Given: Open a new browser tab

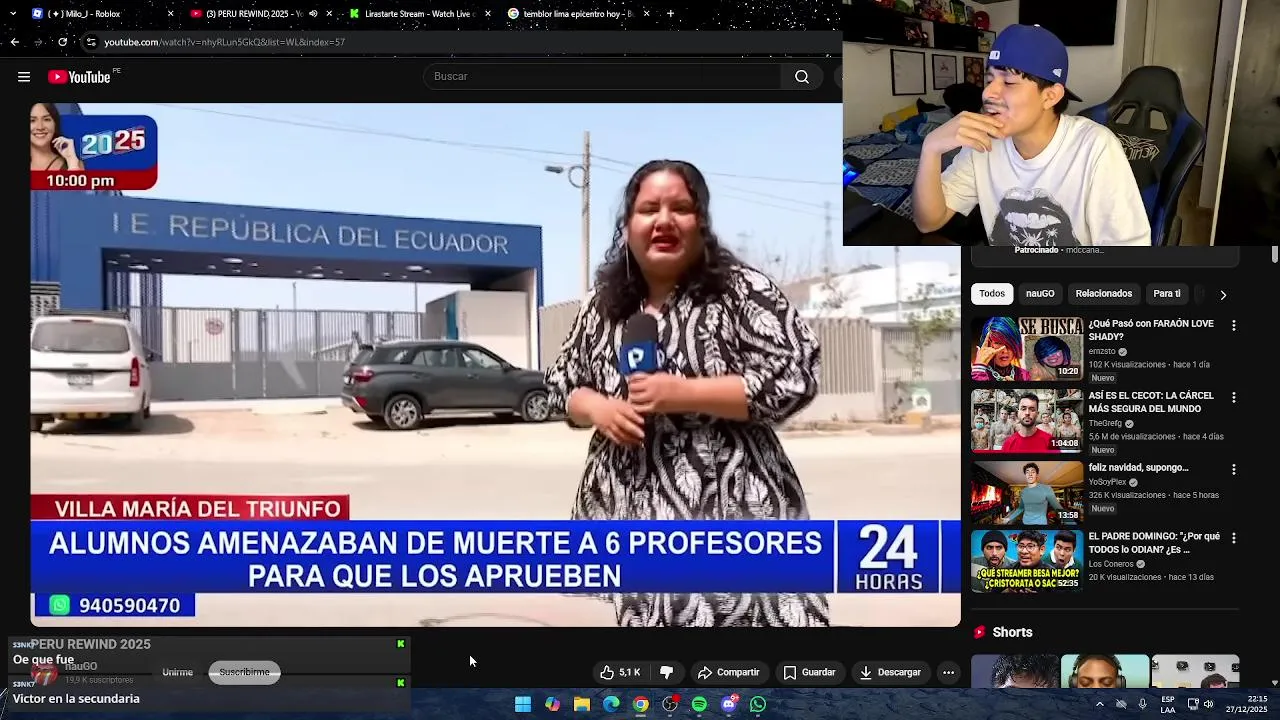Looking at the screenshot, I should 670,14.
